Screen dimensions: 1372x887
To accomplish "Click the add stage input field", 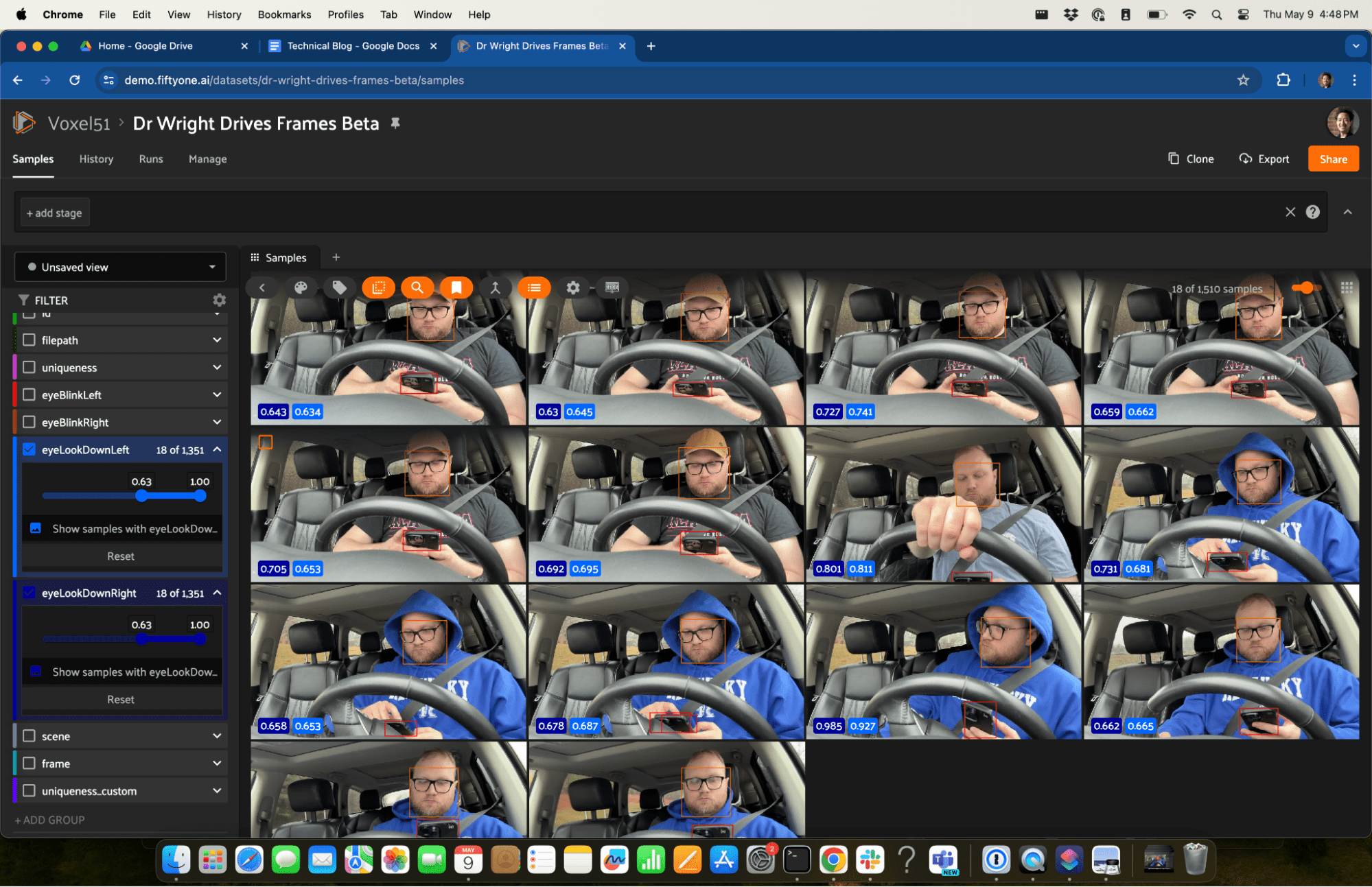I will pyautogui.click(x=54, y=213).
